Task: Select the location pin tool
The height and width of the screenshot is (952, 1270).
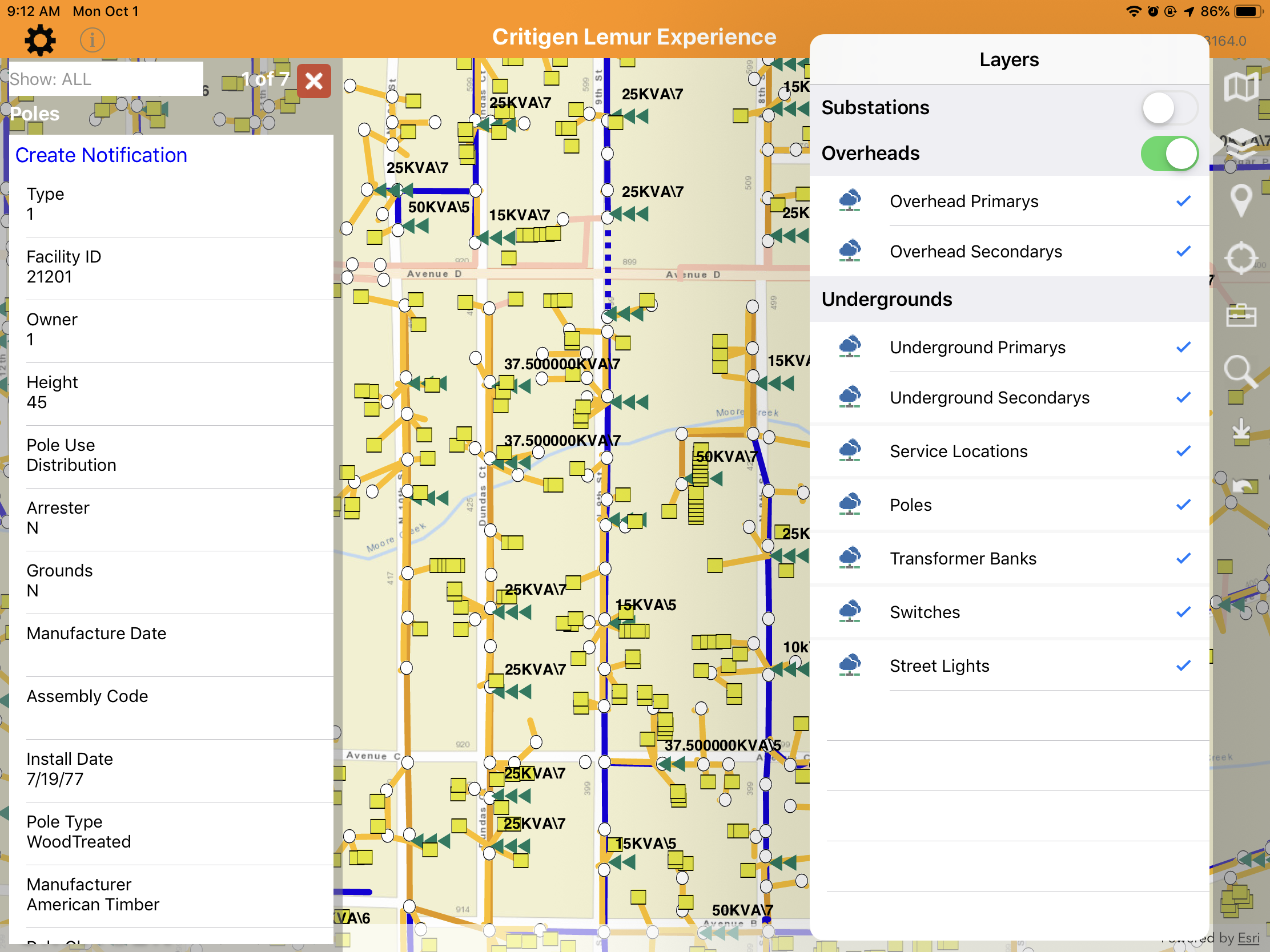Action: [x=1241, y=201]
